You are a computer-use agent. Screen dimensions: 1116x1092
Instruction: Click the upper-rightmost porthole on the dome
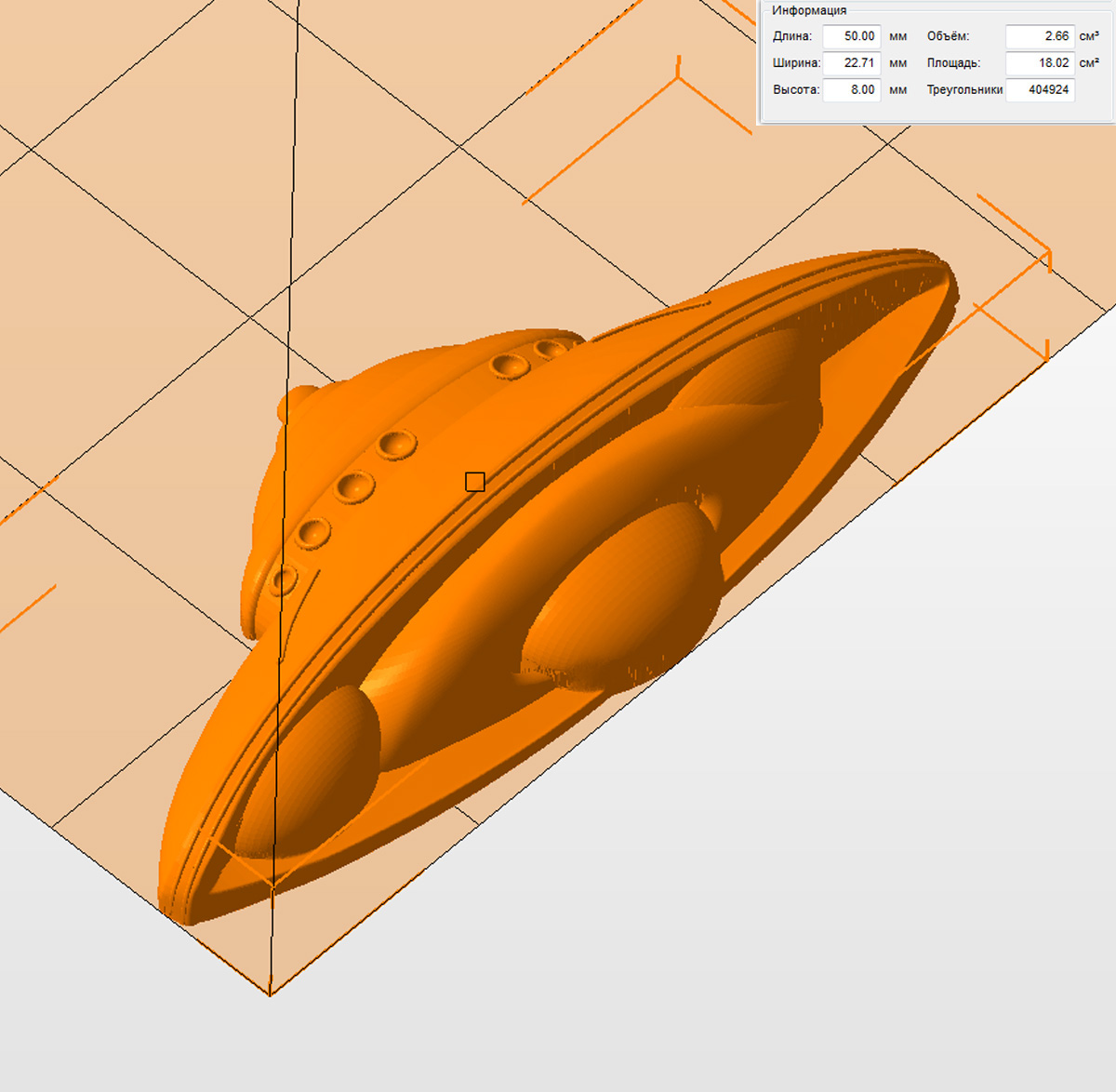coord(551,350)
